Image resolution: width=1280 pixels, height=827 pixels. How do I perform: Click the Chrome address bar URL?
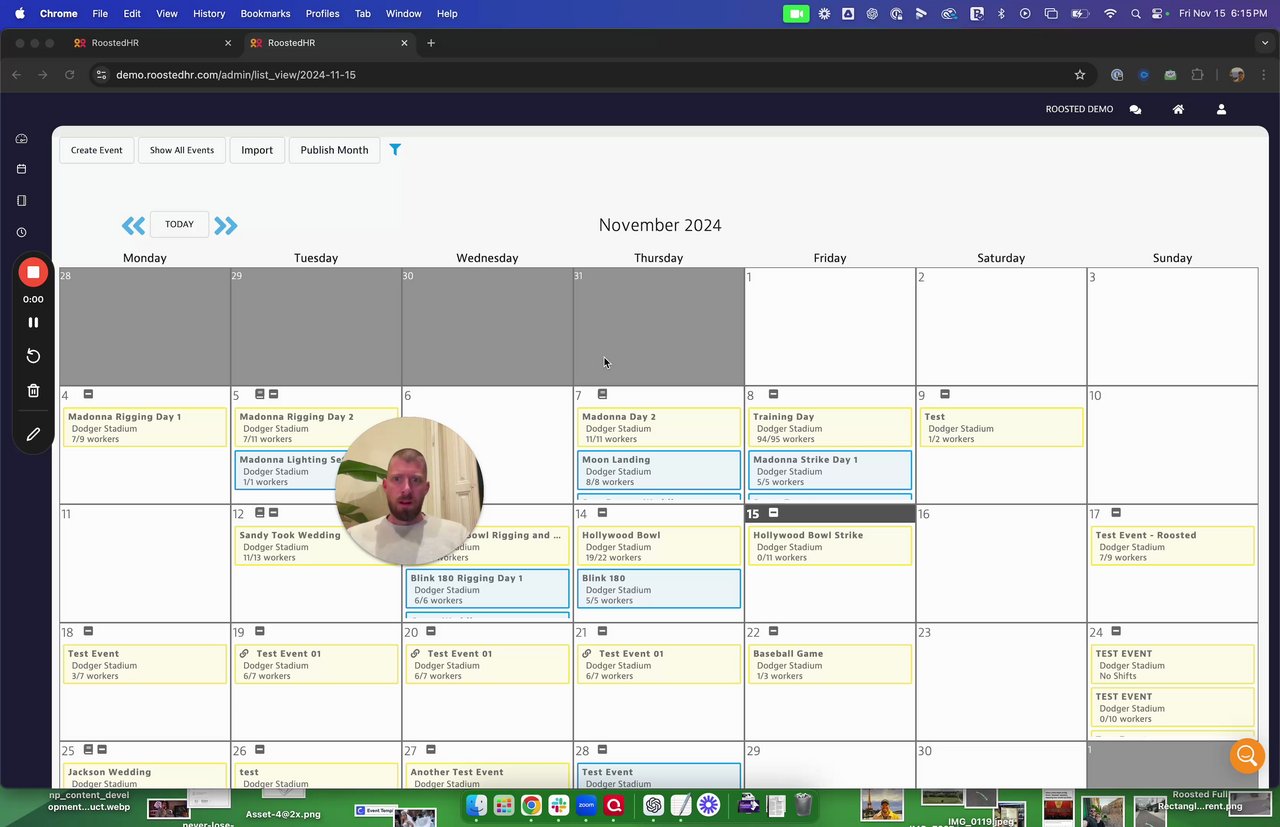236,75
